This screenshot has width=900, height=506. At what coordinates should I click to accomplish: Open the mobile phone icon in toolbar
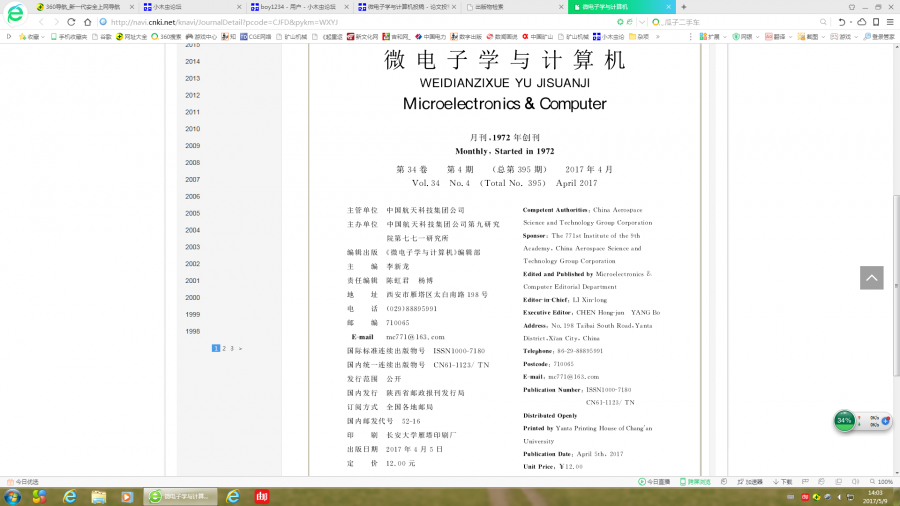click(x=876, y=22)
